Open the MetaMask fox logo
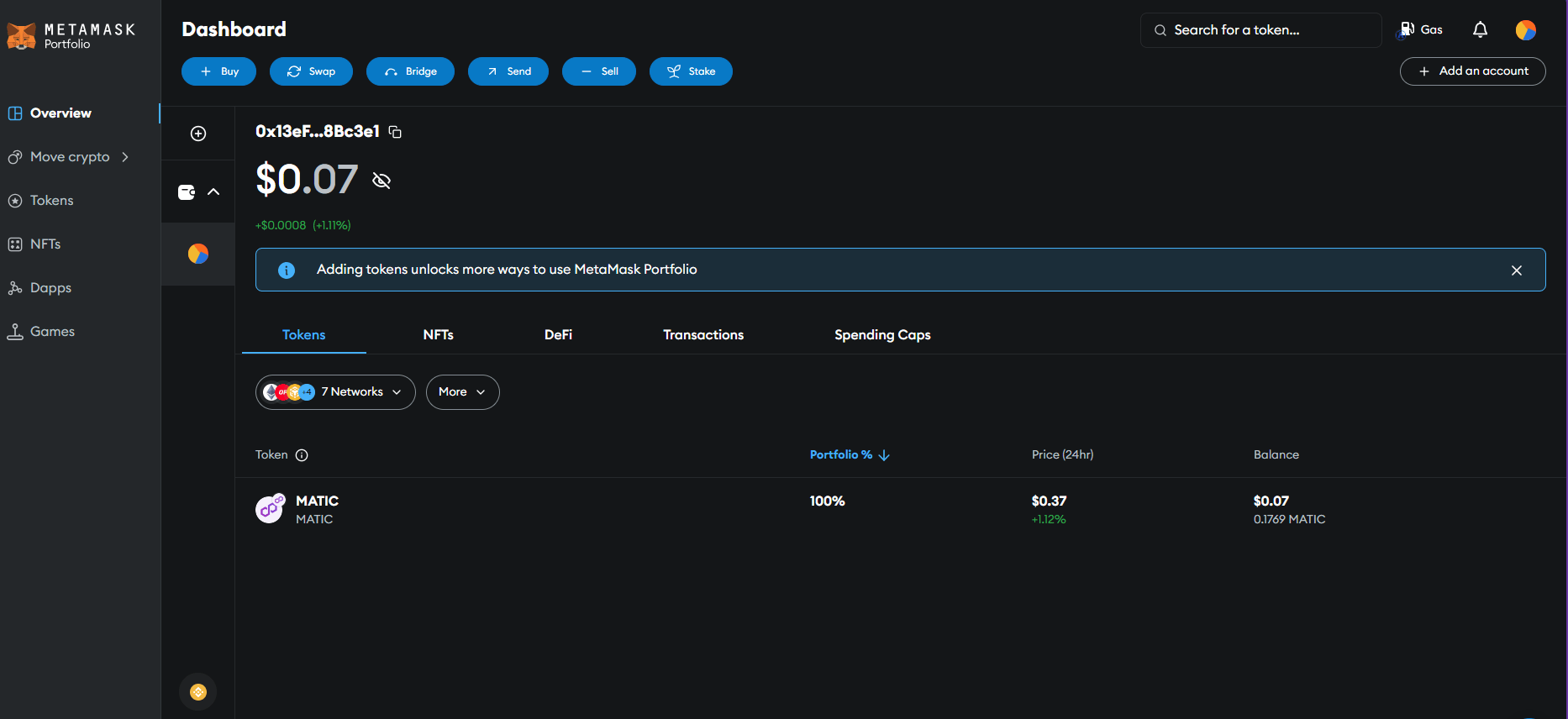 point(21,36)
